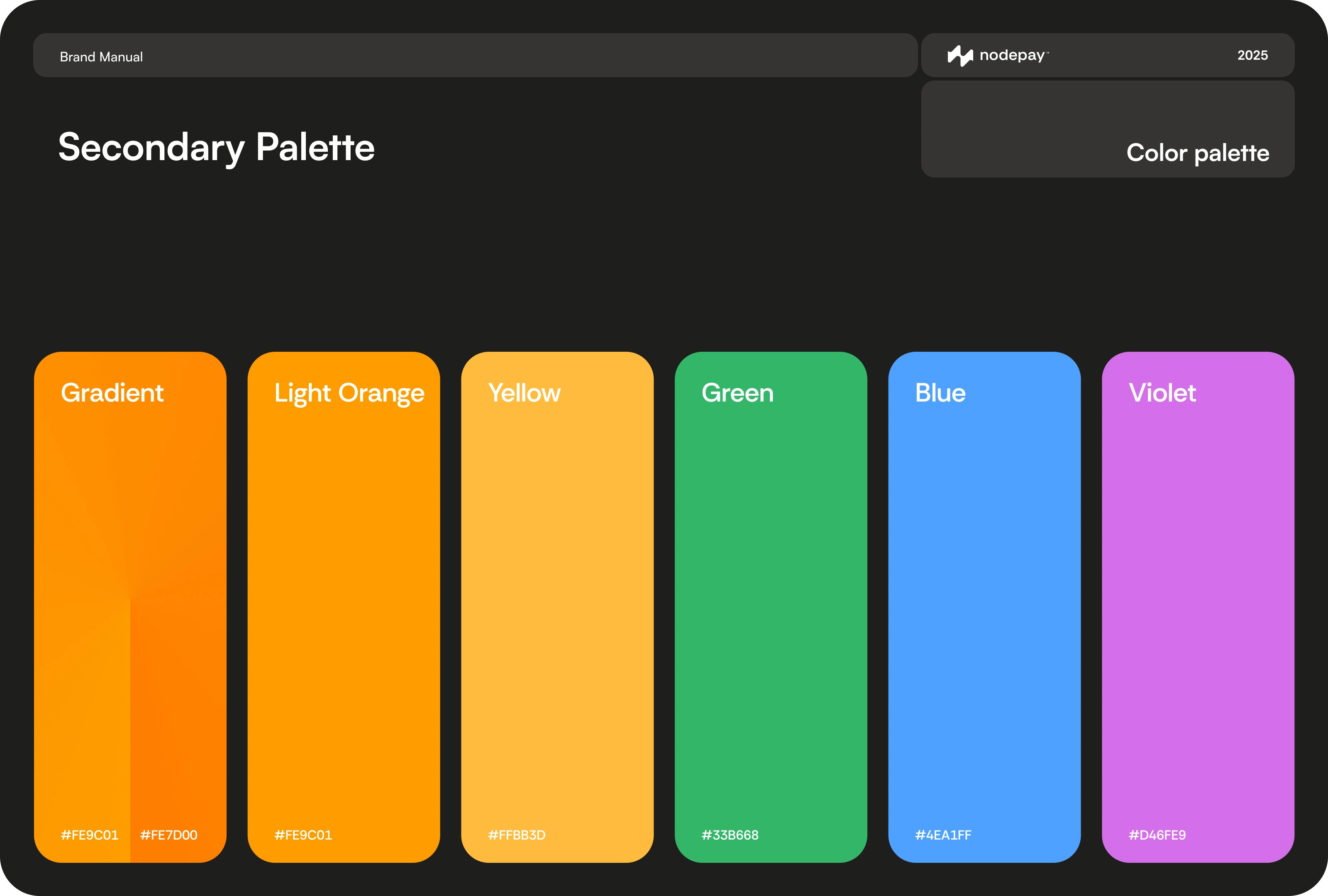Click the #FE9C01 code on Gradient card
This screenshot has width=1328, height=896.
pos(90,835)
